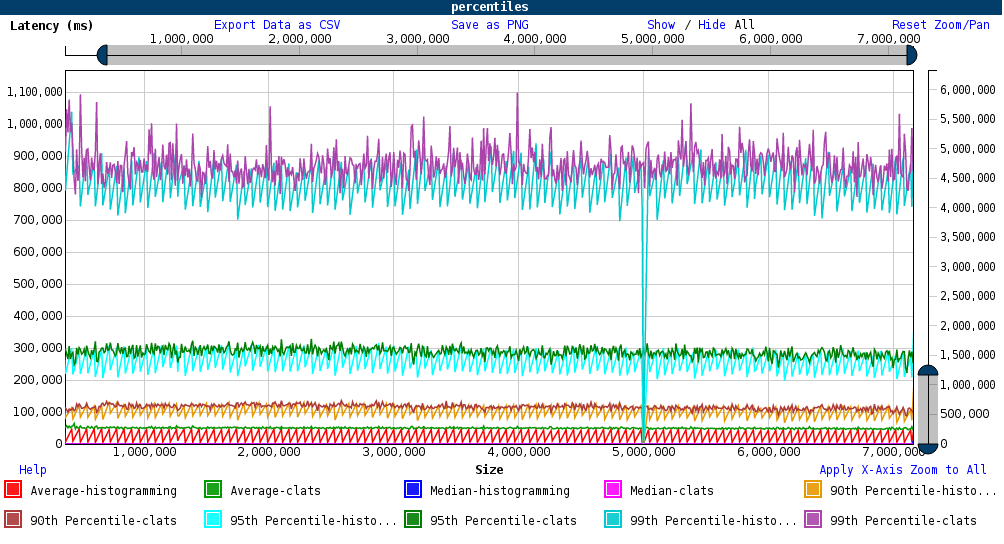Image resolution: width=1004 pixels, height=544 pixels.
Task: Click the Hide link
Action: (711, 25)
